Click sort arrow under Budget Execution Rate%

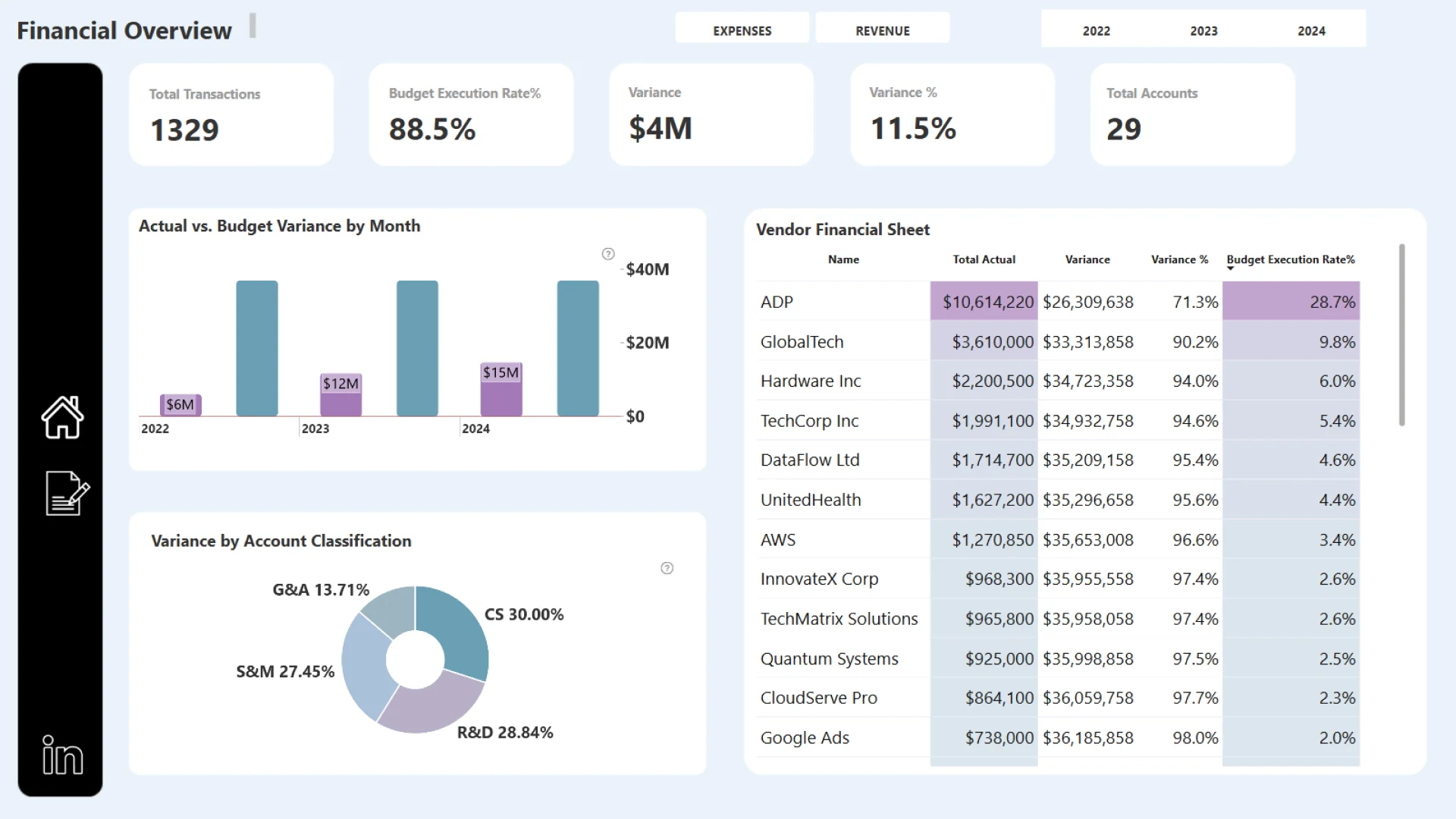point(1231,268)
